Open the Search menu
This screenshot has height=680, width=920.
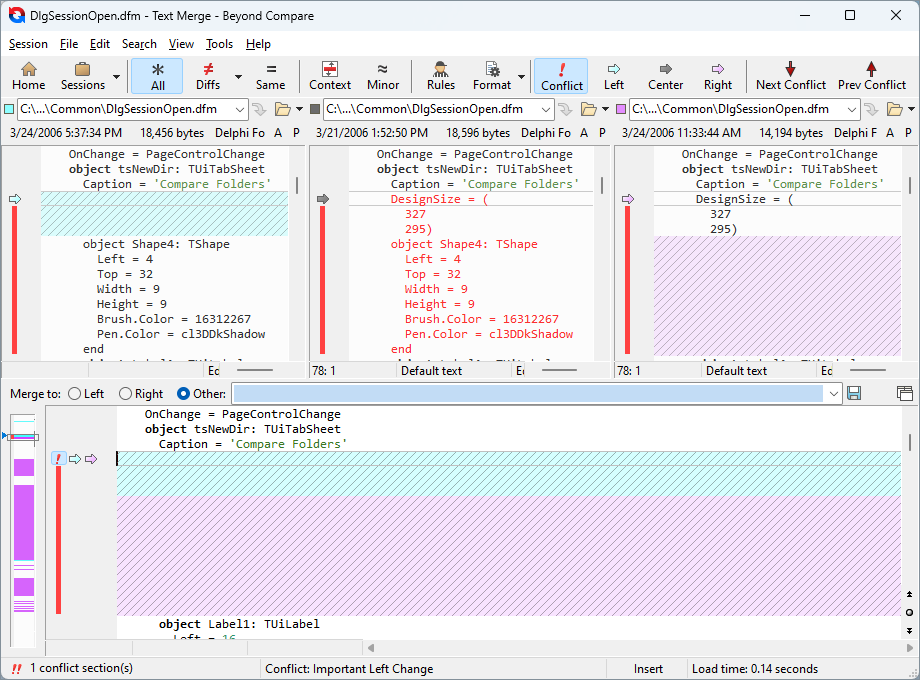(139, 44)
